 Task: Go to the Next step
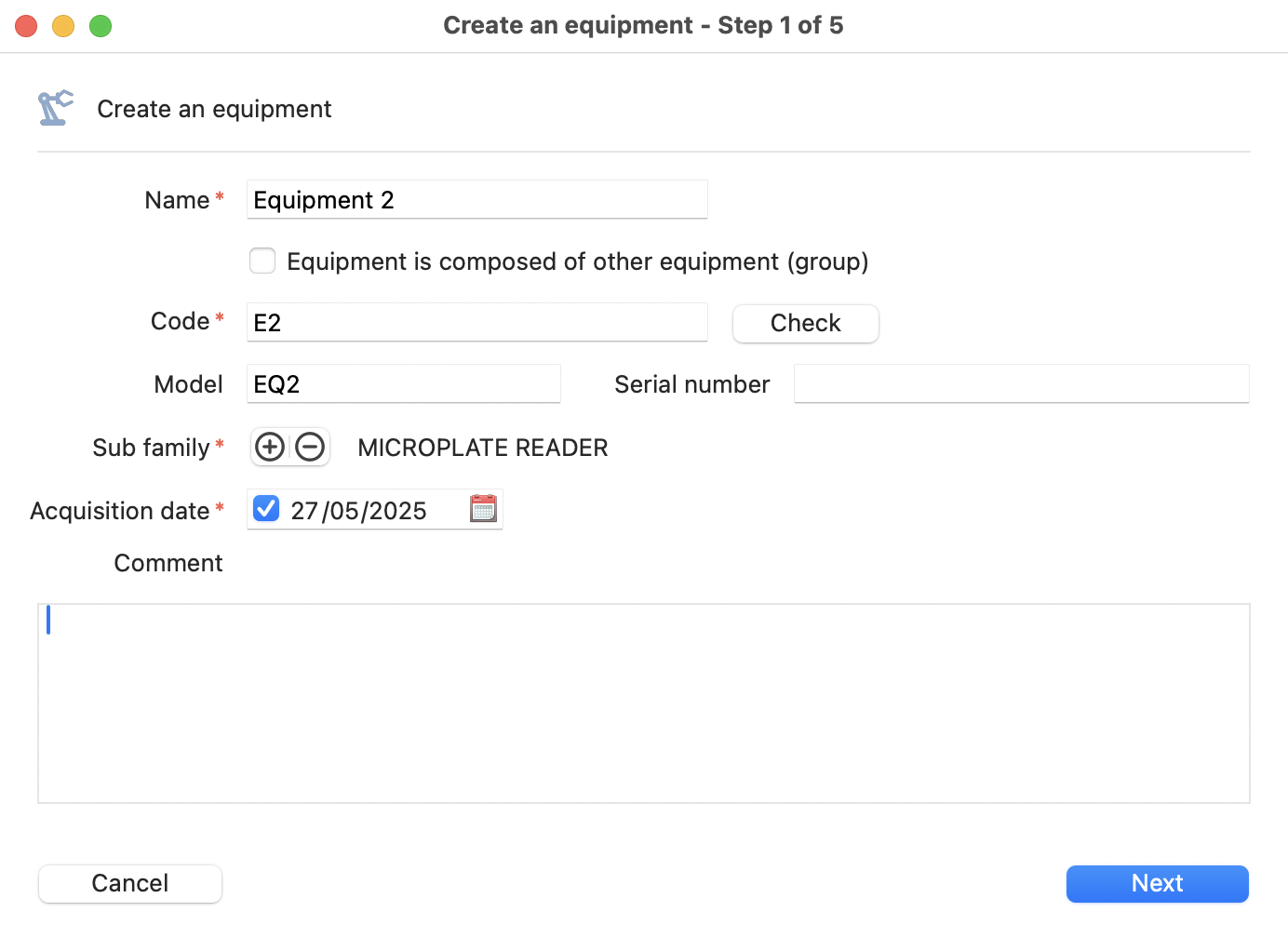point(1158,883)
